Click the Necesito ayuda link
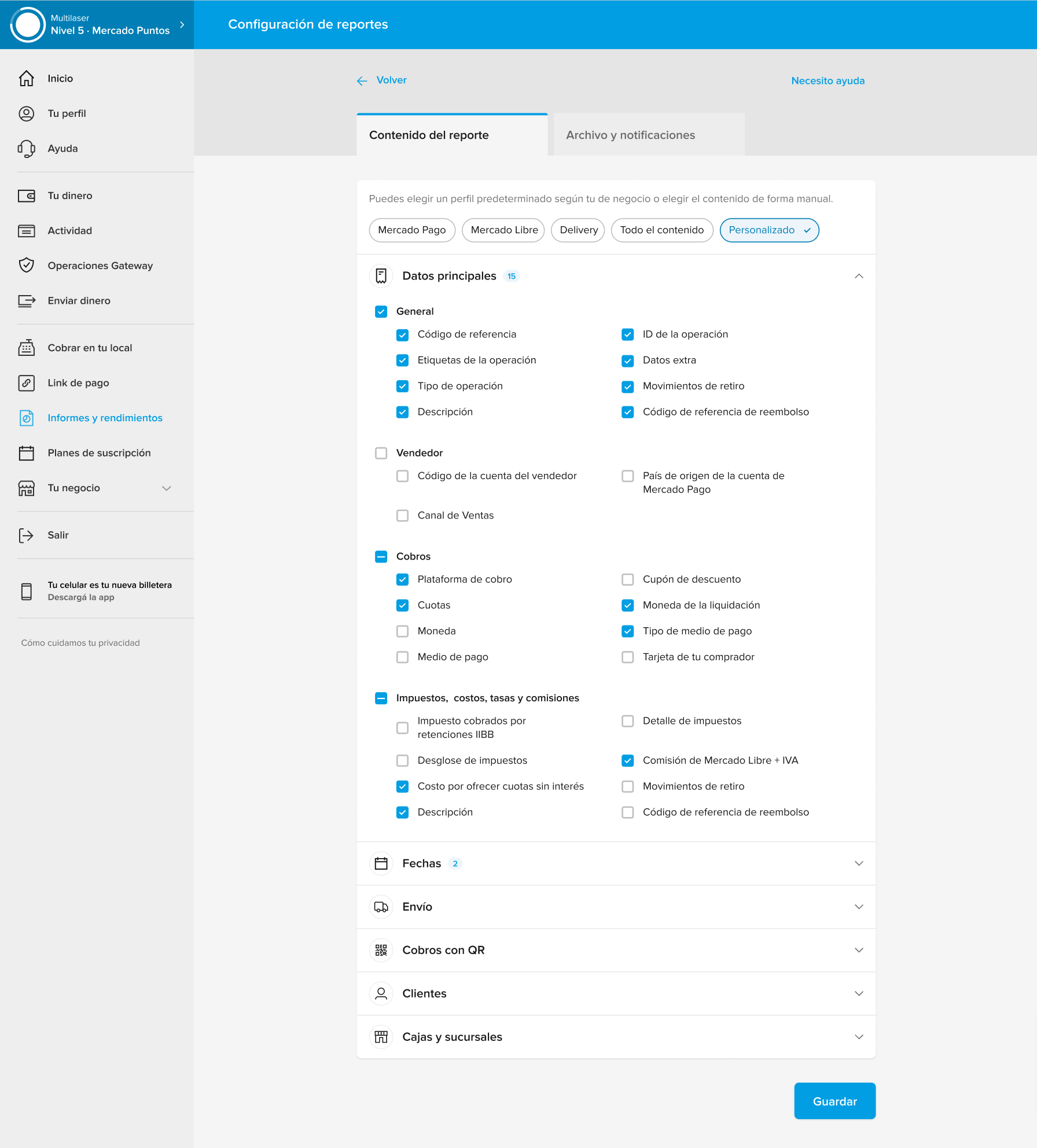 tap(828, 81)
